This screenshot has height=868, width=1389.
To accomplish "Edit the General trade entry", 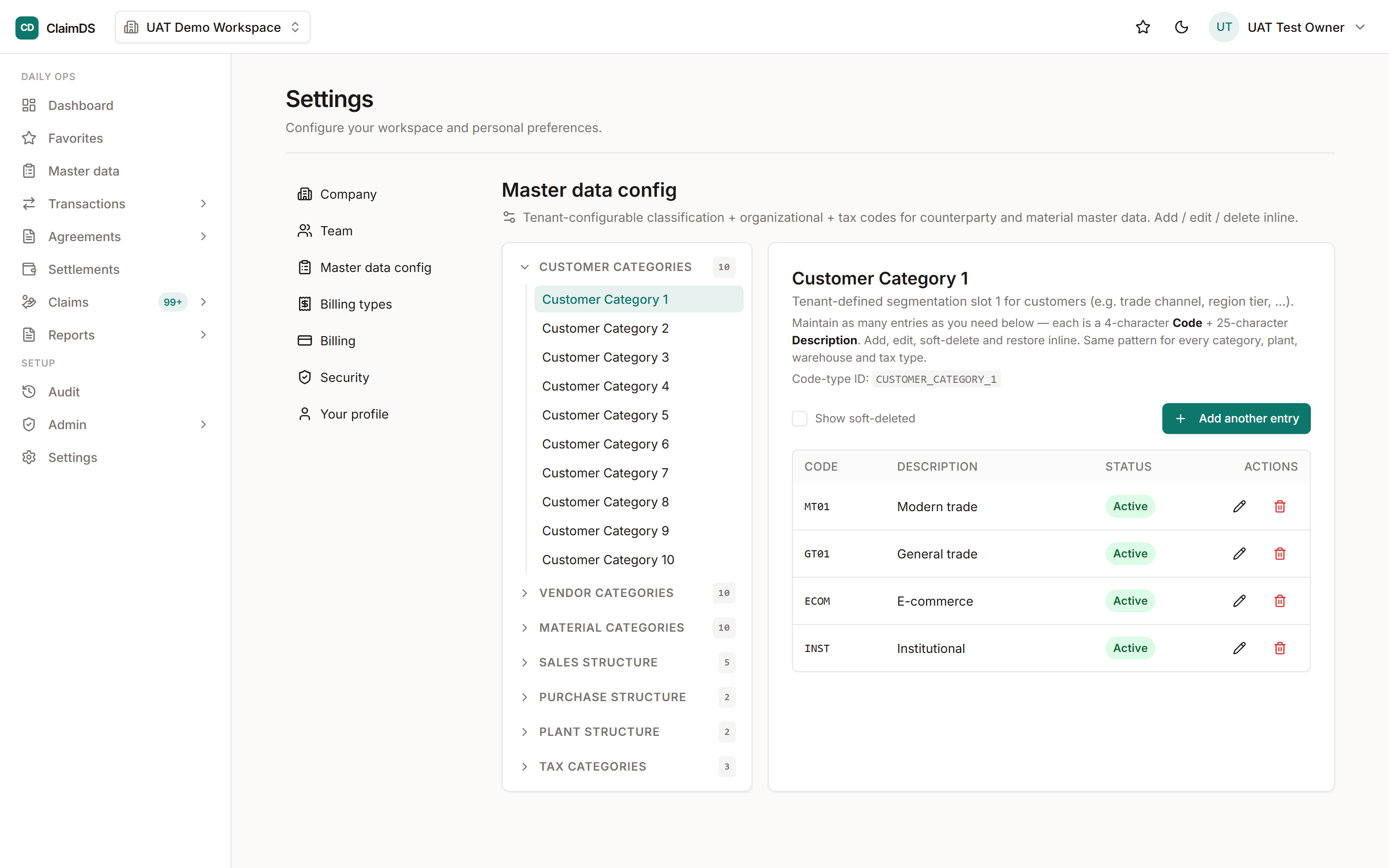I will pos(1239,554).
